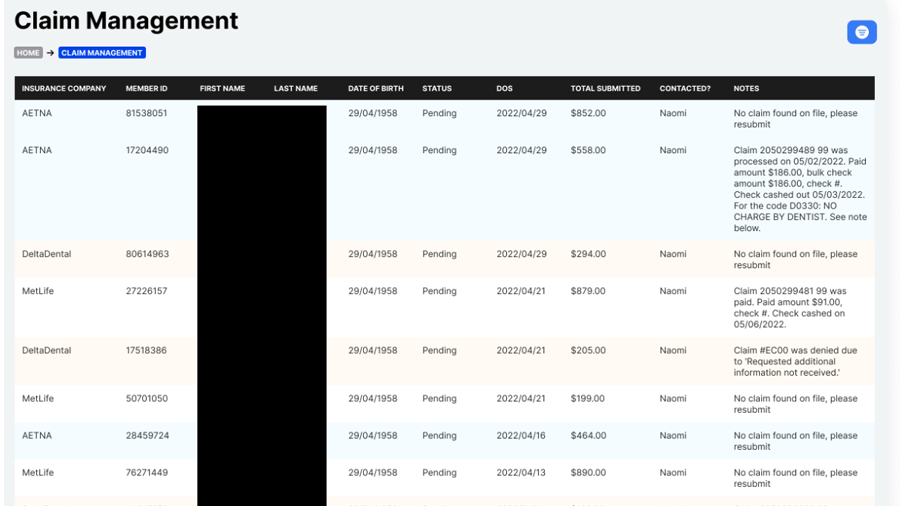Viewport: 900px width, 506px height.
Task: Click the denied claim #EC00 note
Action: pyautogui.click(x=795, y=362)
